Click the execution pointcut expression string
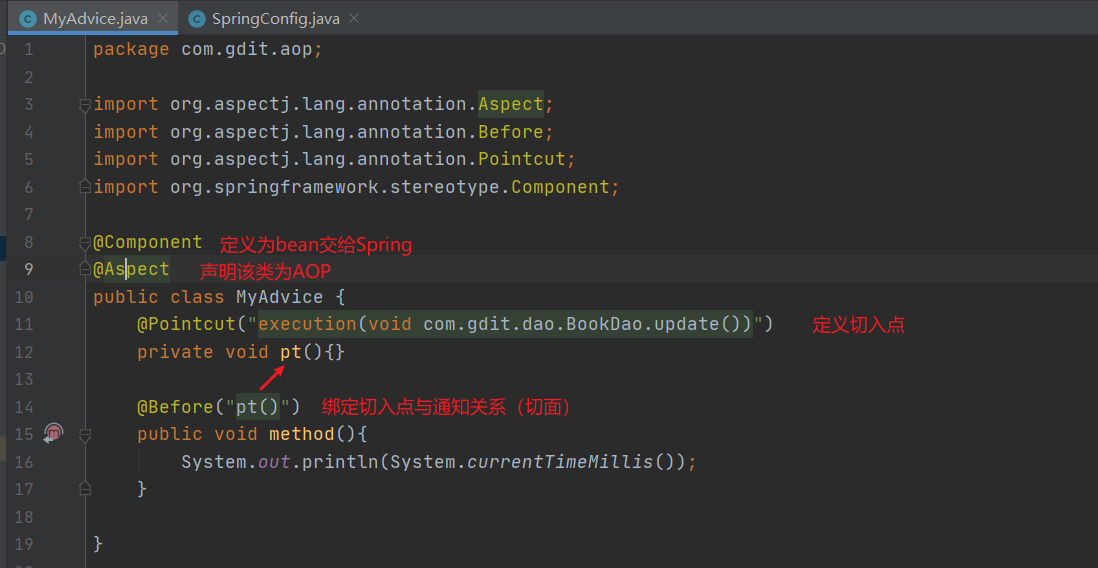Viewport: 1098px width, 568px height. point(505,324)
